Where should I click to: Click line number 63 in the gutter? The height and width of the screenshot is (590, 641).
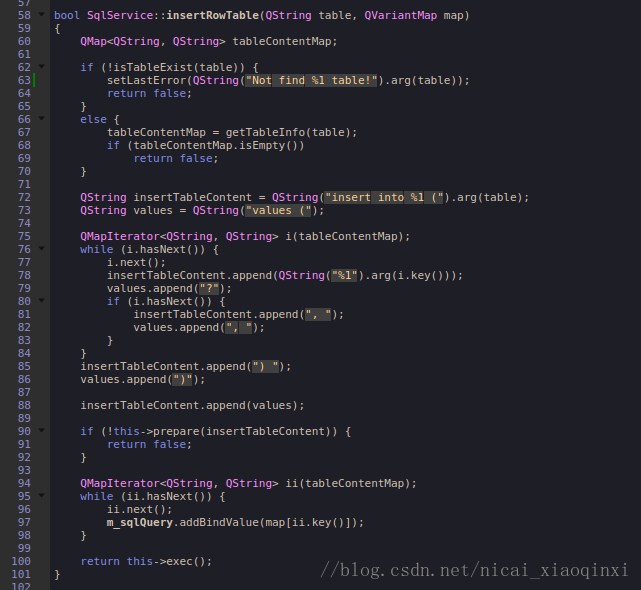click(24, 81)
